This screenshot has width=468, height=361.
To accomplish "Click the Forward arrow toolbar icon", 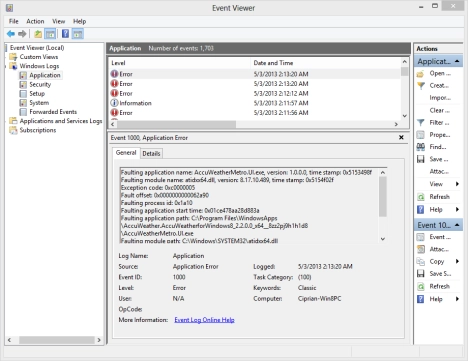I will (22, 34).
